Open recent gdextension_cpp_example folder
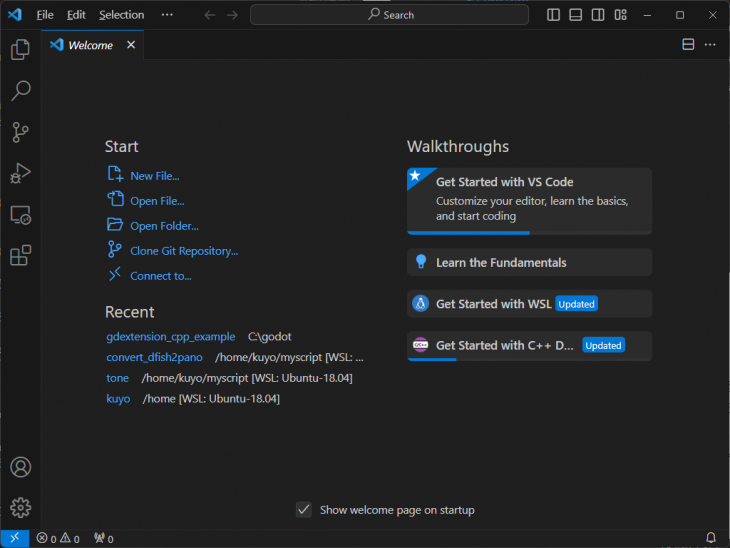The width and height of the screenshot is (730, 548). [170, 337]
